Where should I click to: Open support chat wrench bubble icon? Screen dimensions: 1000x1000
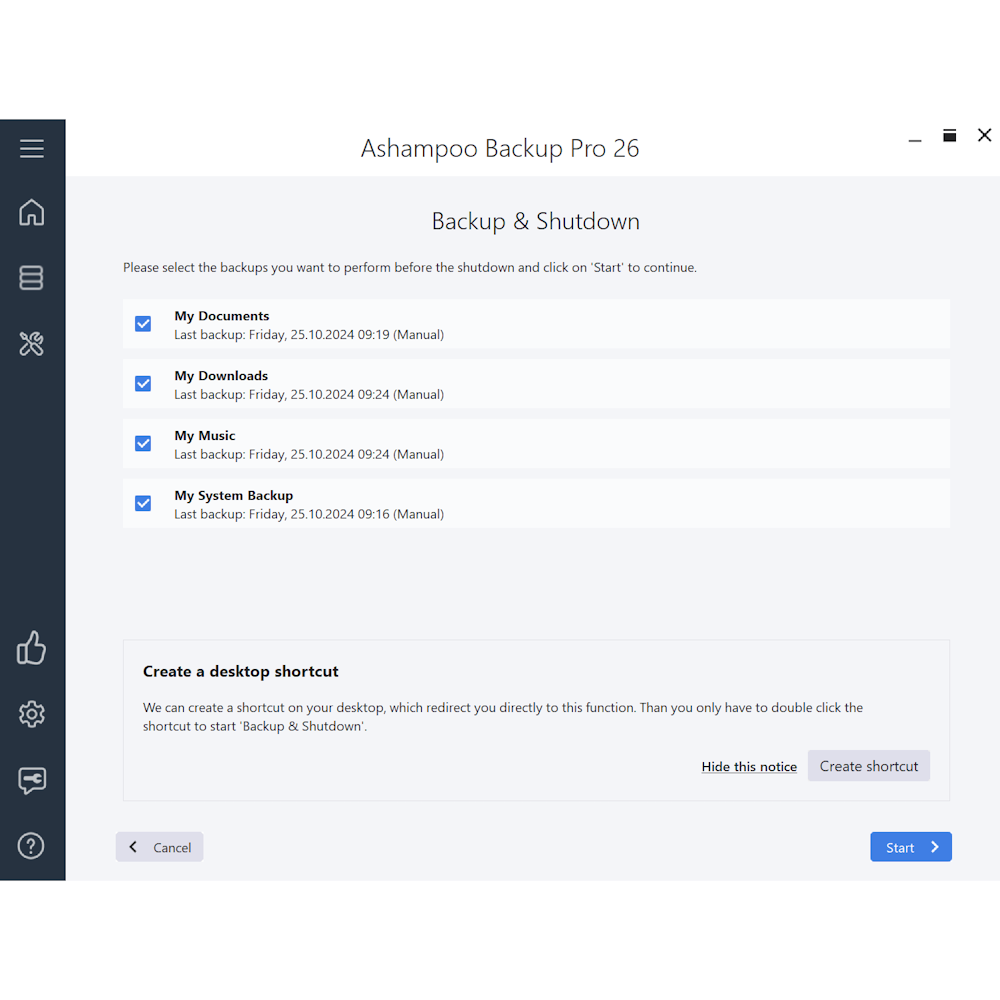(32, 780)
